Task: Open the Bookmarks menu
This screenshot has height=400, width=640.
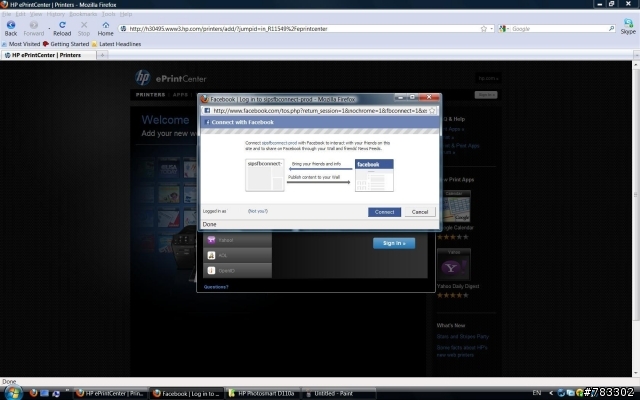Action: [x=83, y=14]
